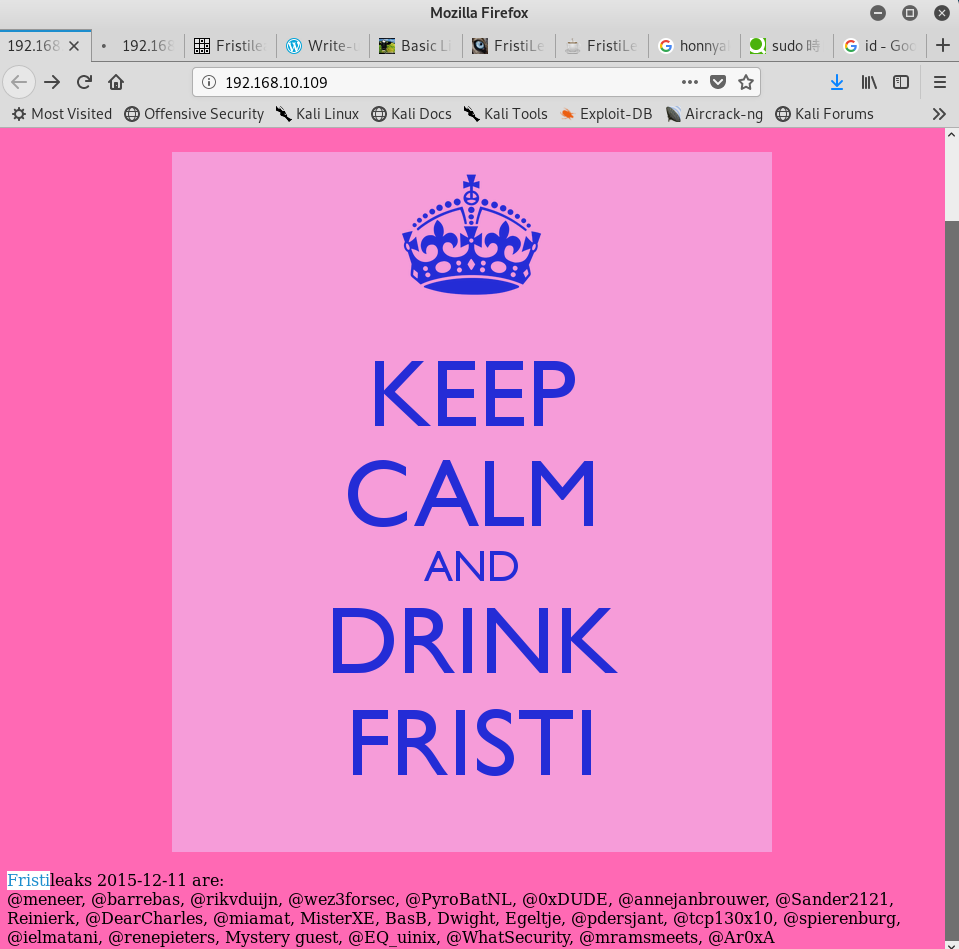Open Kali Docs bookmark

[412, 114]
